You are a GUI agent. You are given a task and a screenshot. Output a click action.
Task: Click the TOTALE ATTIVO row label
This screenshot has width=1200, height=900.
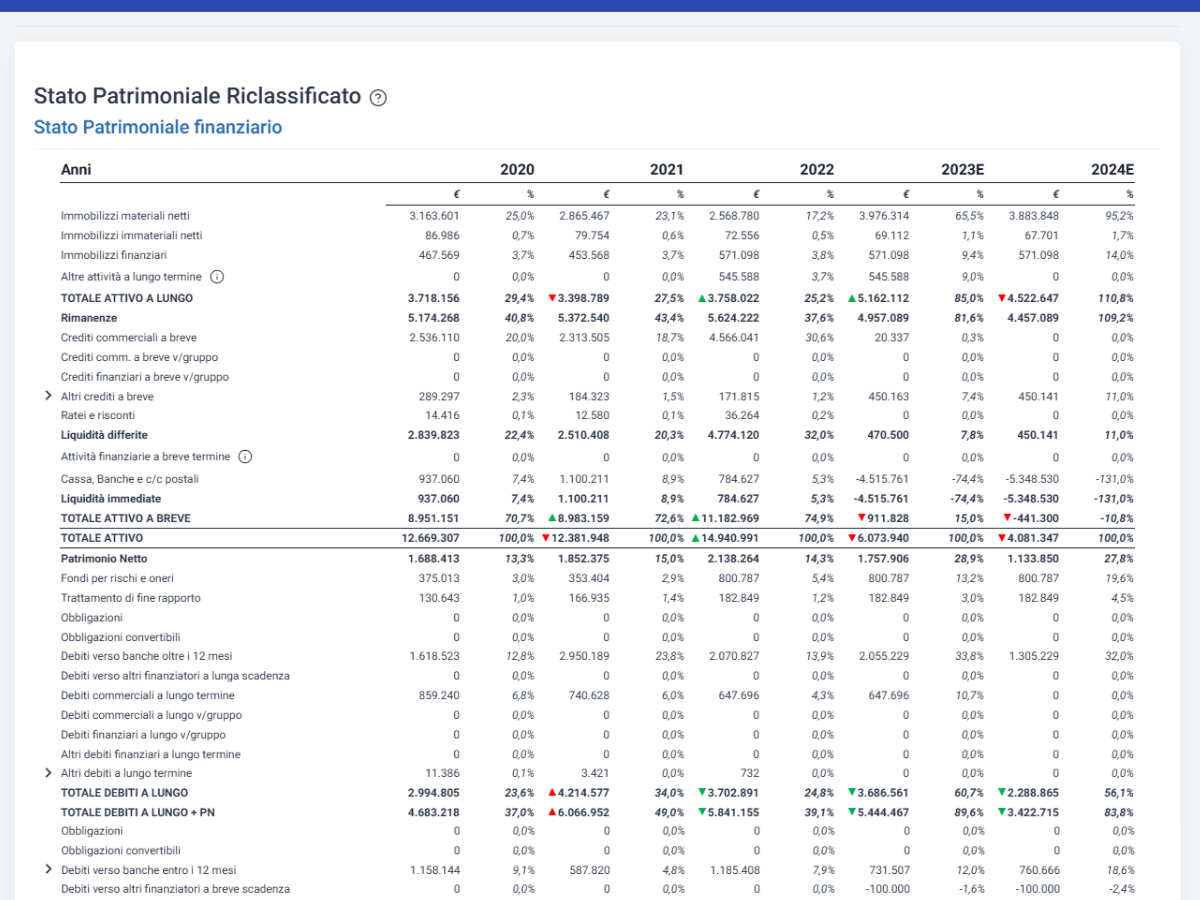(99, 538)
